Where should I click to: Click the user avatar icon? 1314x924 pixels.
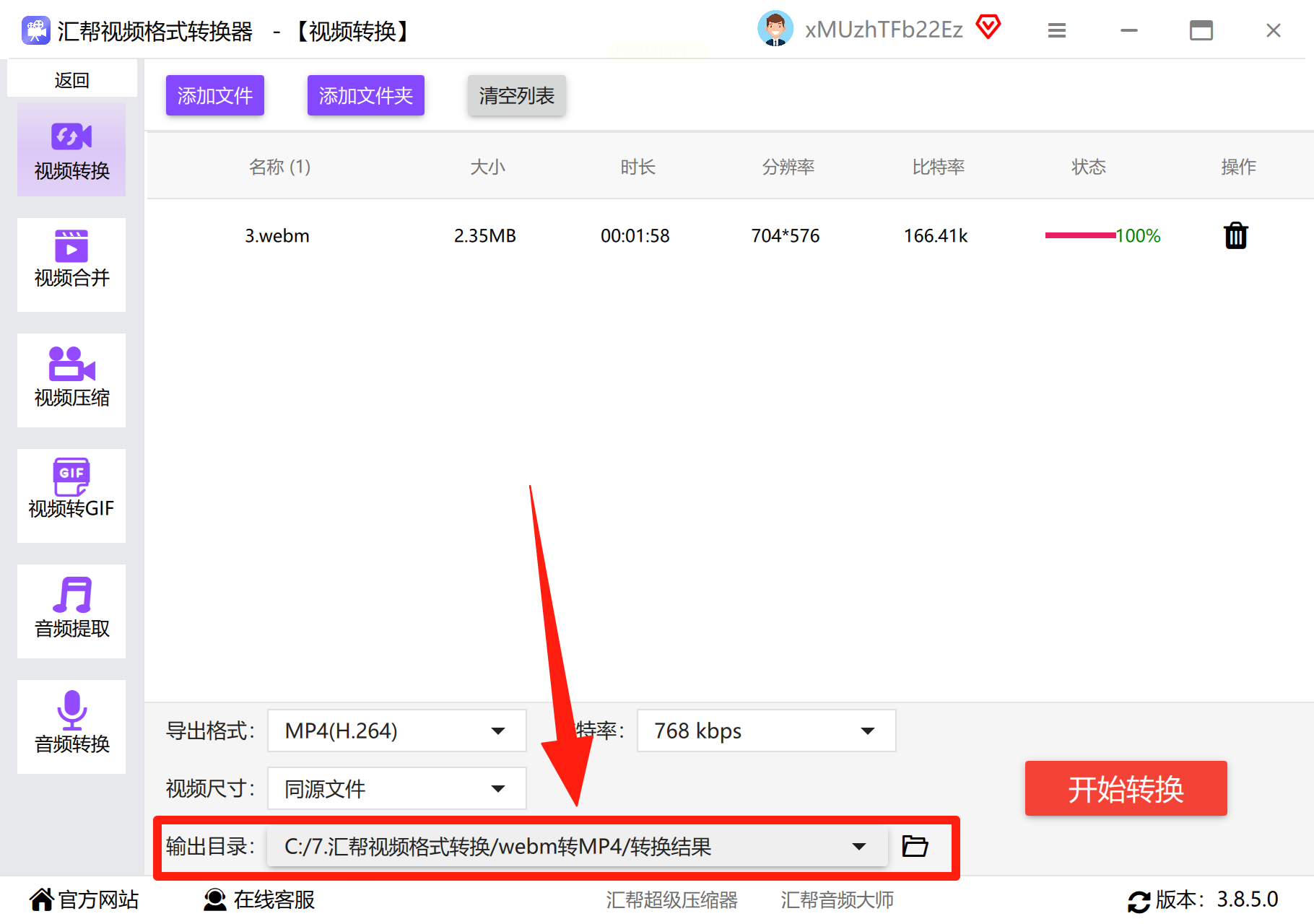(775, 29)
